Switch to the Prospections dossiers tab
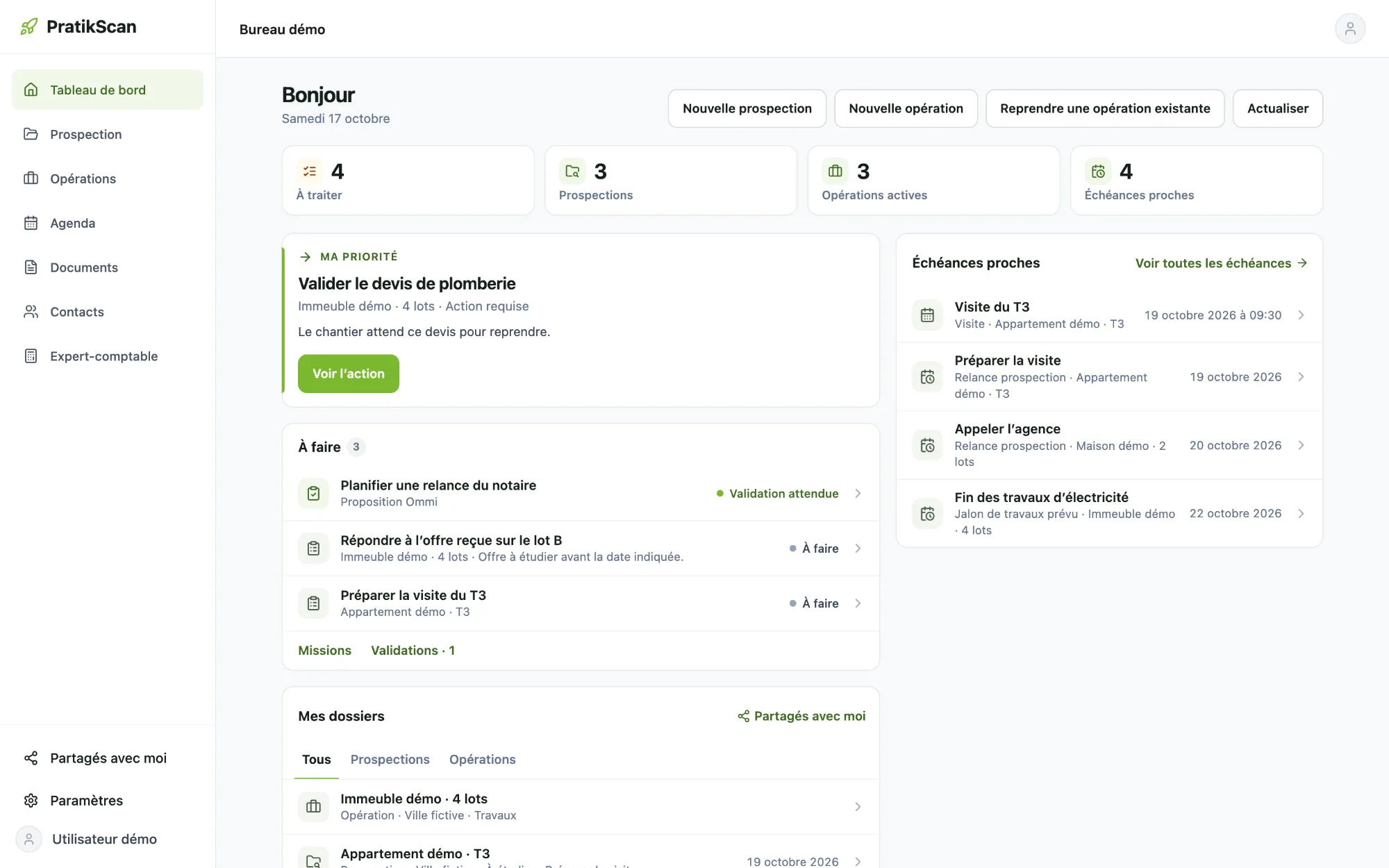The width and height of the screenshot is (1389, 868). point(390,760)
